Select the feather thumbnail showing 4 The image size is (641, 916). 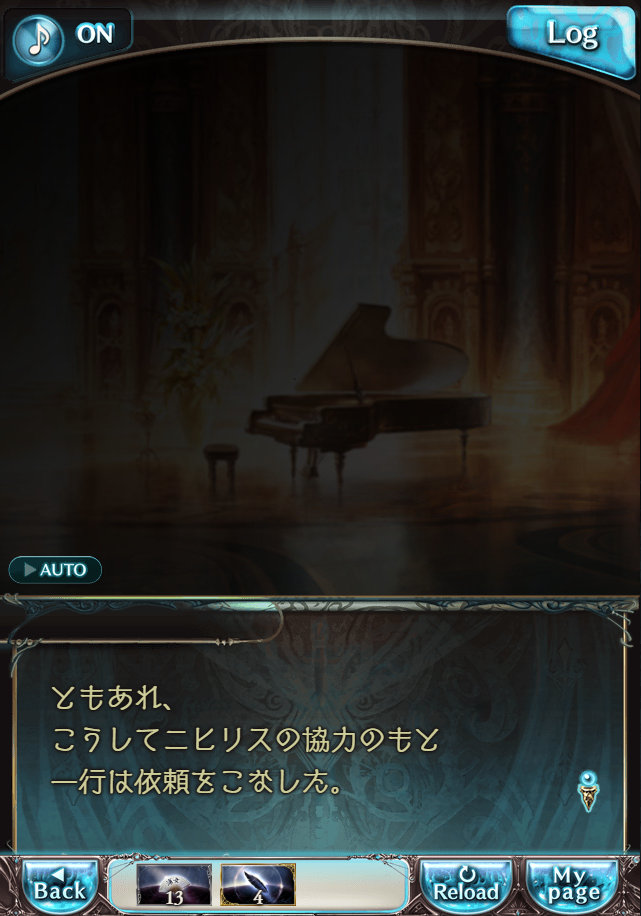click(x=258, y=884)
